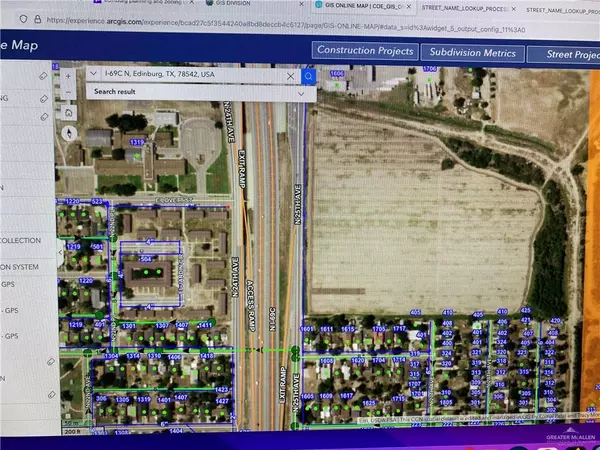Switch to STREET_NAME_LOOKUP_PROCES tab

point(467,8)
